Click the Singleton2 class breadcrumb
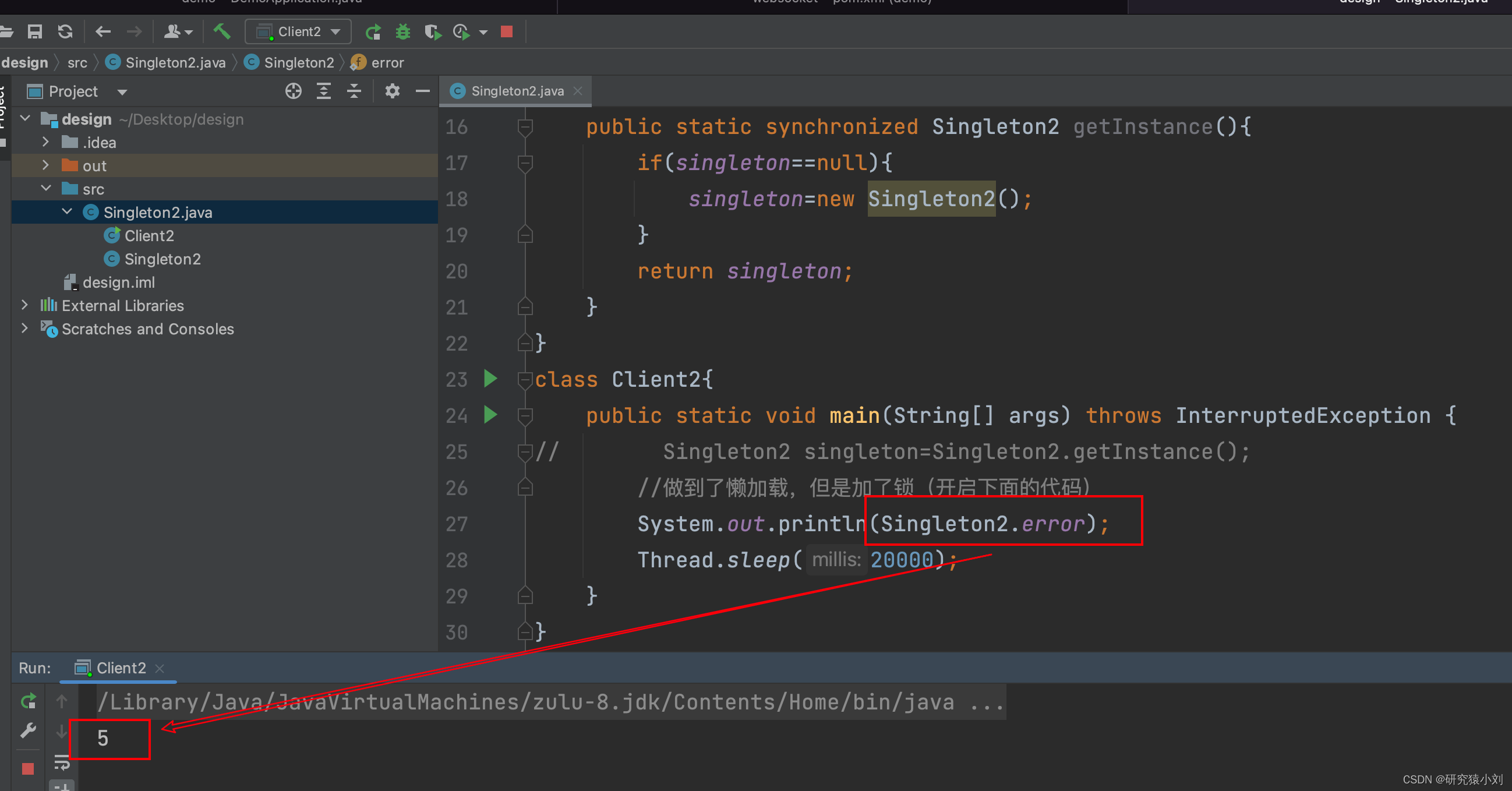 coord(289,62)
